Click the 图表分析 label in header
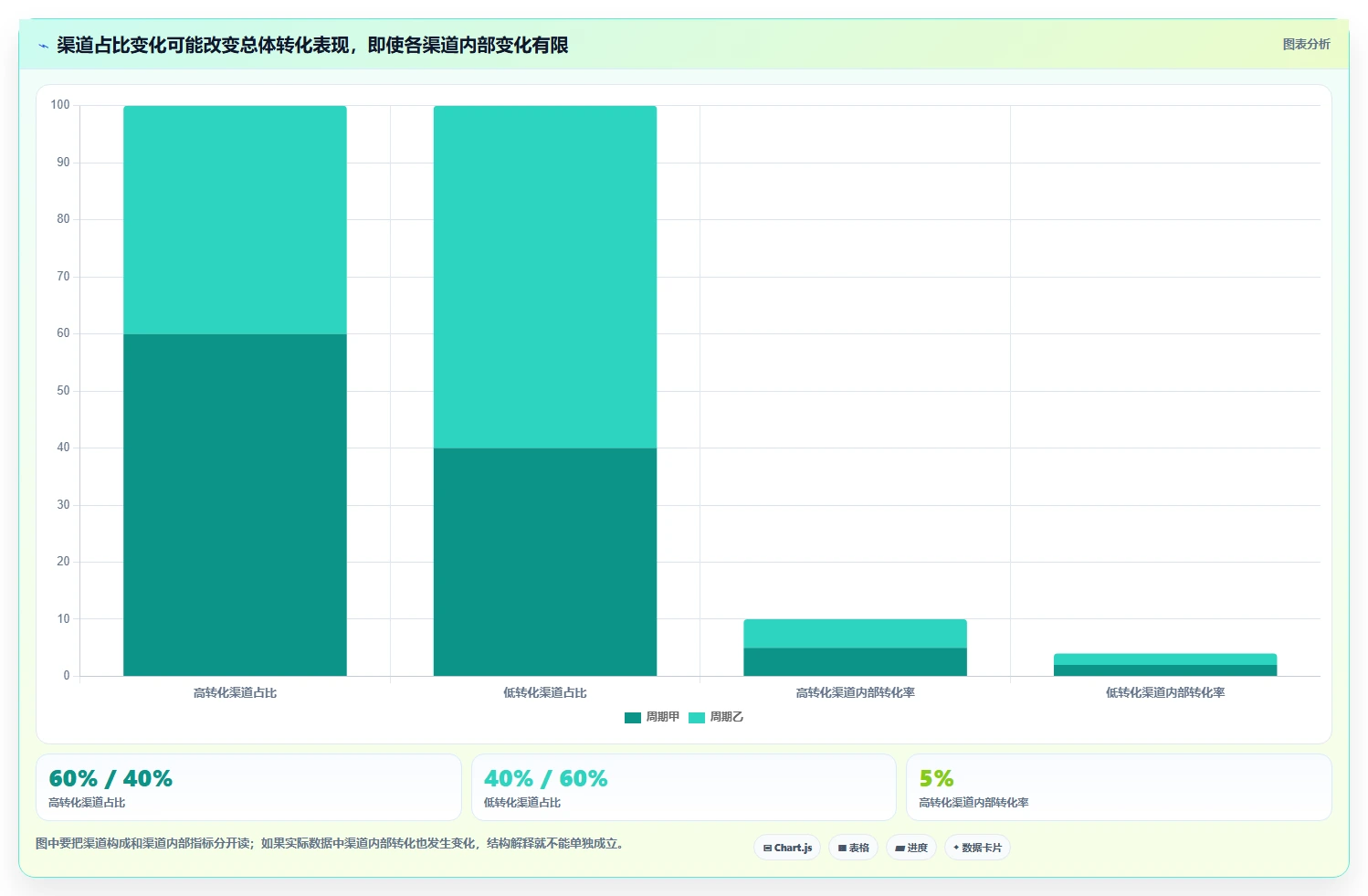This screenshot has height=896, width=1368. [1306, 44]
